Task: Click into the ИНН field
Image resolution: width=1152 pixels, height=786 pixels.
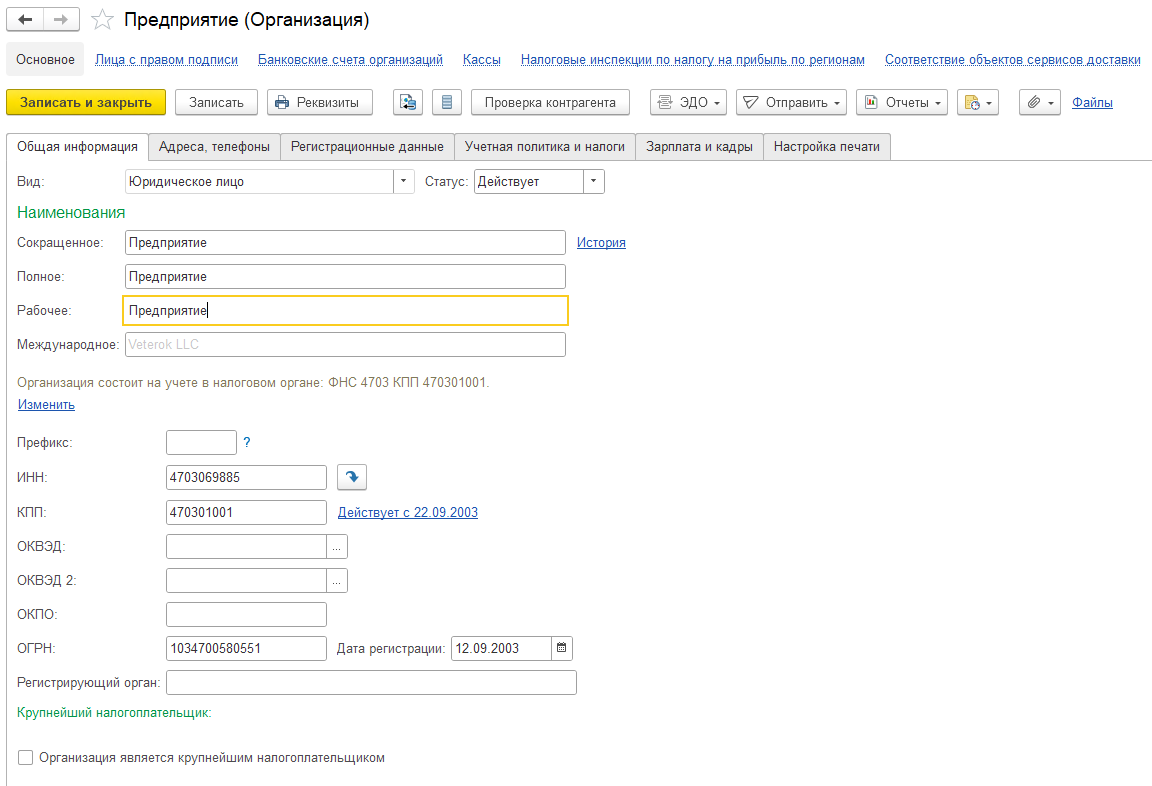Action: pos(246,477)
